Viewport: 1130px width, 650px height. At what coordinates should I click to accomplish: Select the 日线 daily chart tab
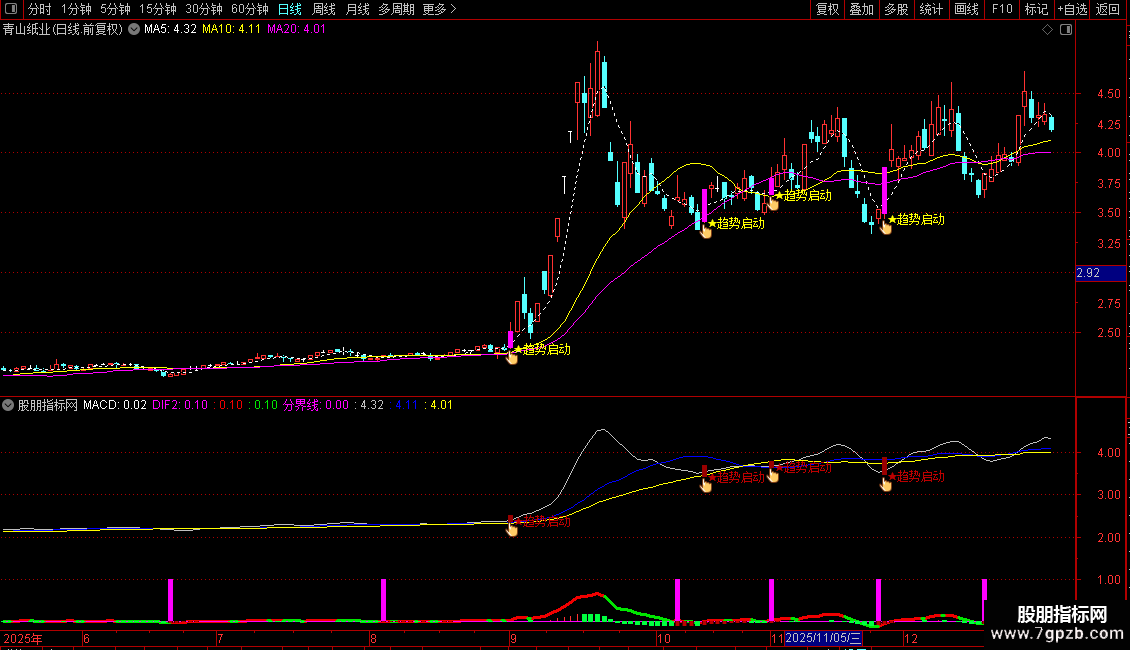[x=290, y=9]
